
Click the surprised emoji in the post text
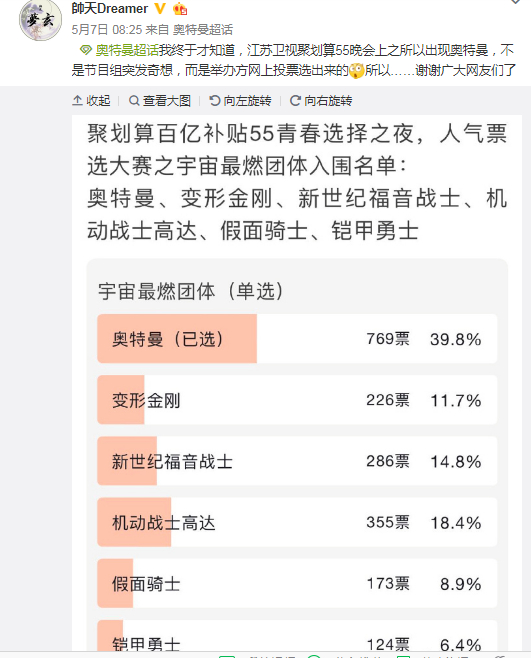click(x=356, y=70)
